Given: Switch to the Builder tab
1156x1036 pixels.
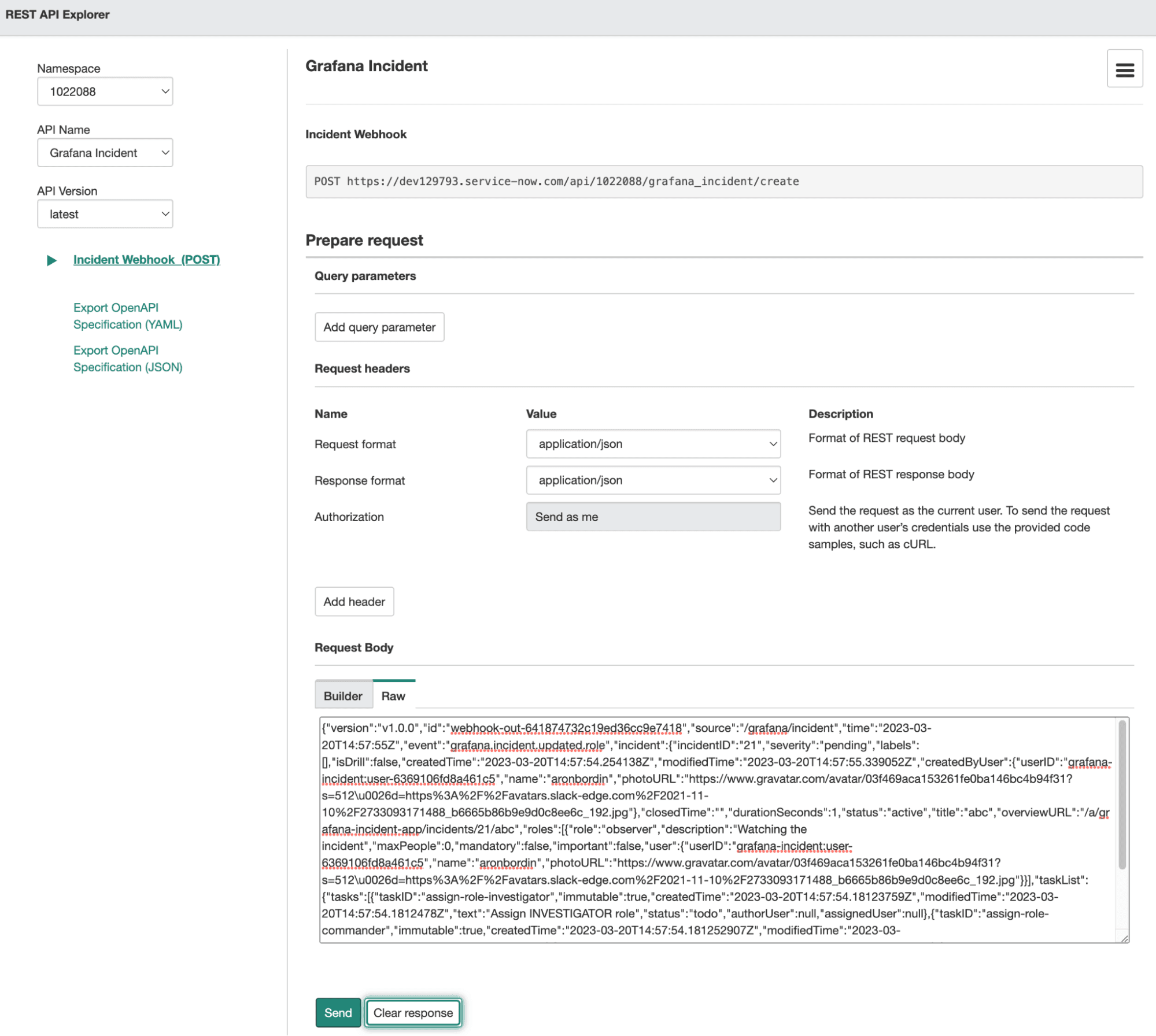Looking at the screenshot, I should [x=343, y=695].
